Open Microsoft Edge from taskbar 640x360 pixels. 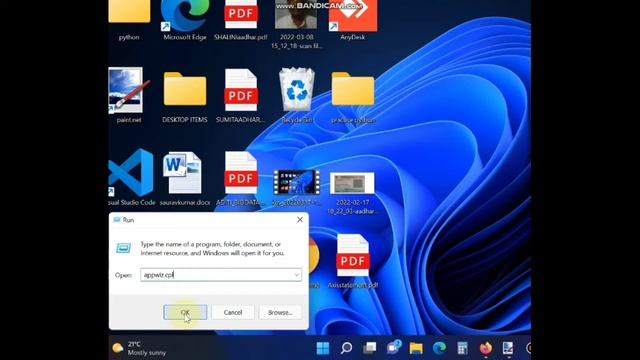point(440,348)
